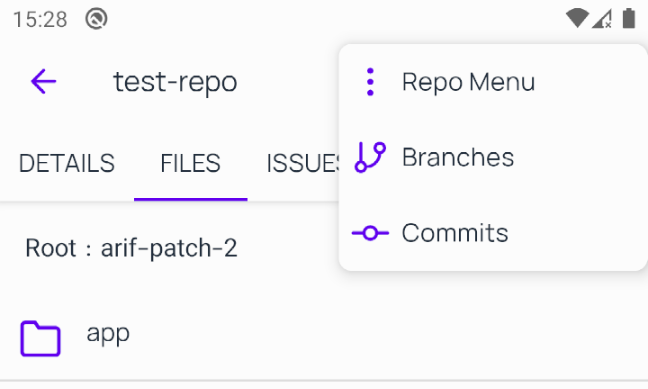The image size is (648, 389).
Task: Tap the circular notification icon beside clock
Action: (96, 19)
